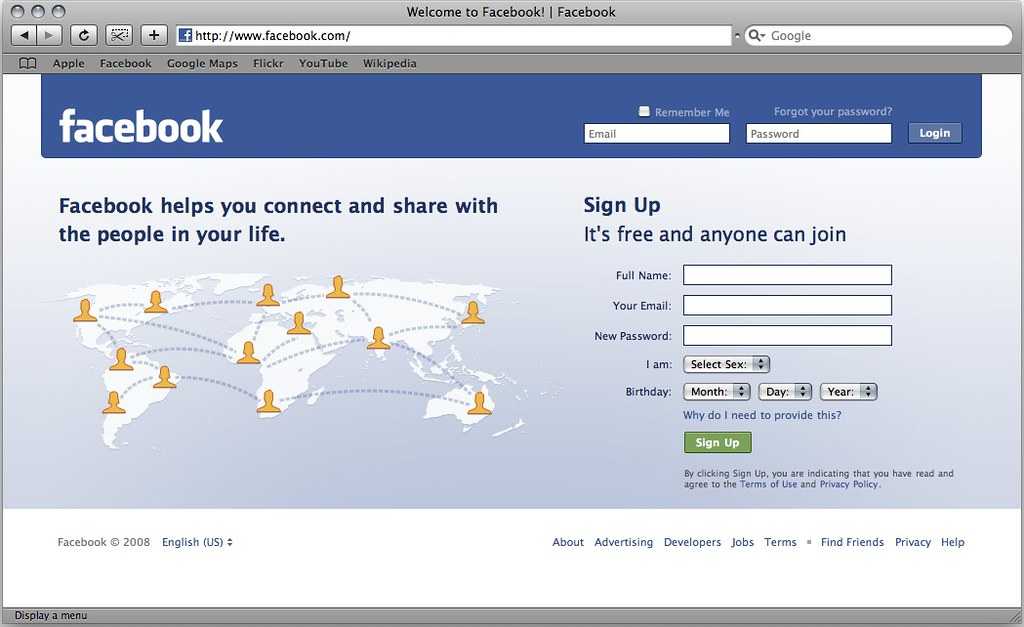This screenshot has height=627, width=1024.
Task: Click the Login button
Action: coord(935,133)
